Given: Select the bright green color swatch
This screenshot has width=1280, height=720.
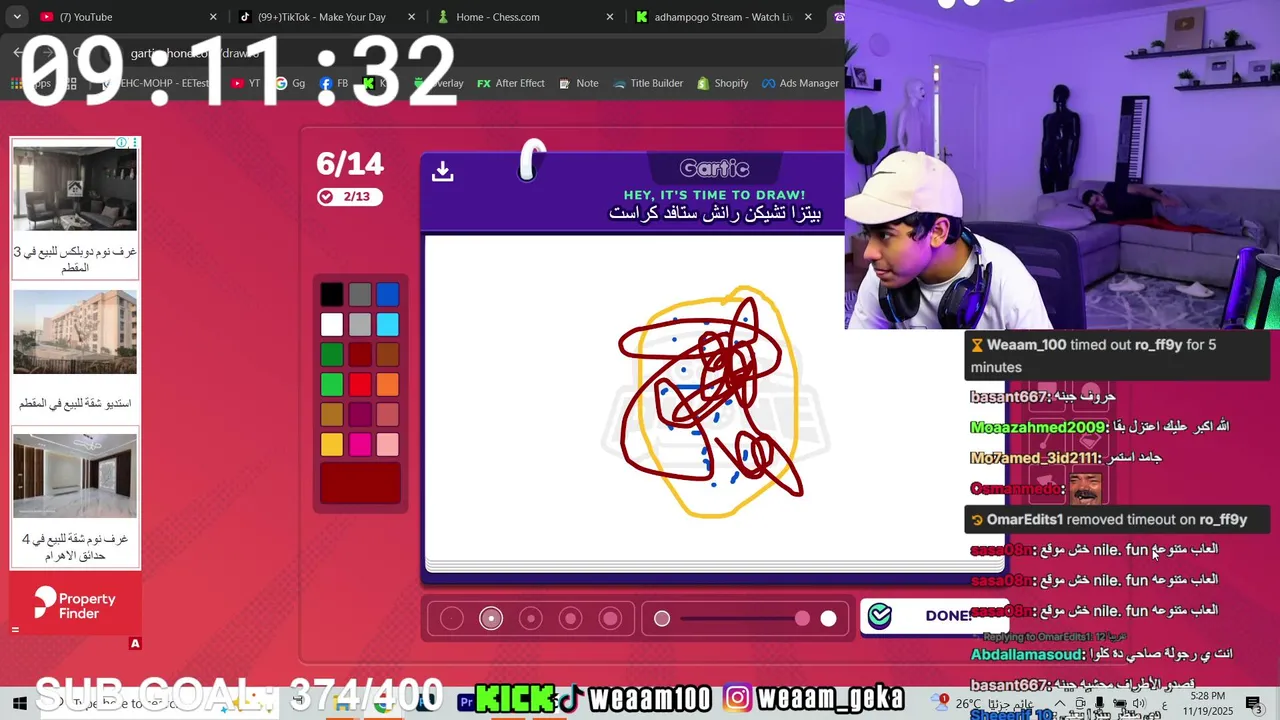Looking at the screenshot, I should (x=332, y=384).
